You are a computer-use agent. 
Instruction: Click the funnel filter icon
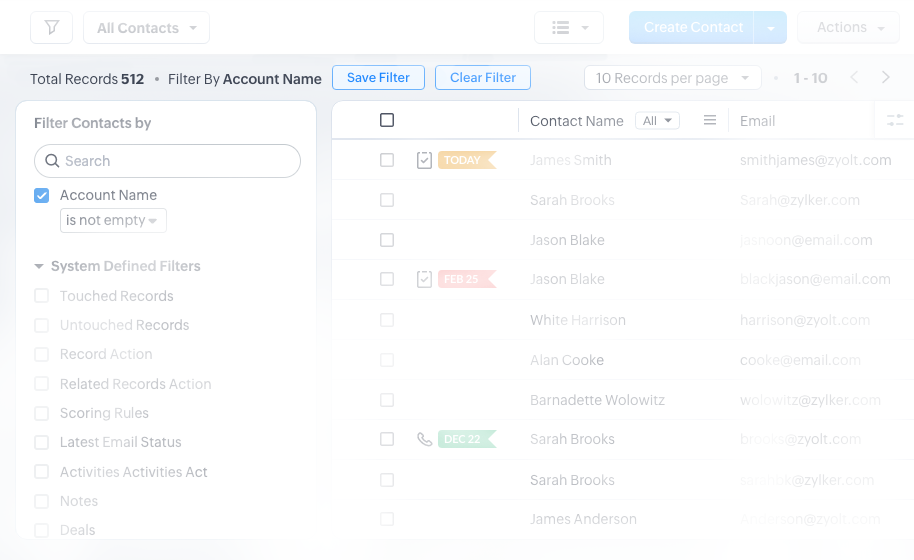tap(51, 28)
